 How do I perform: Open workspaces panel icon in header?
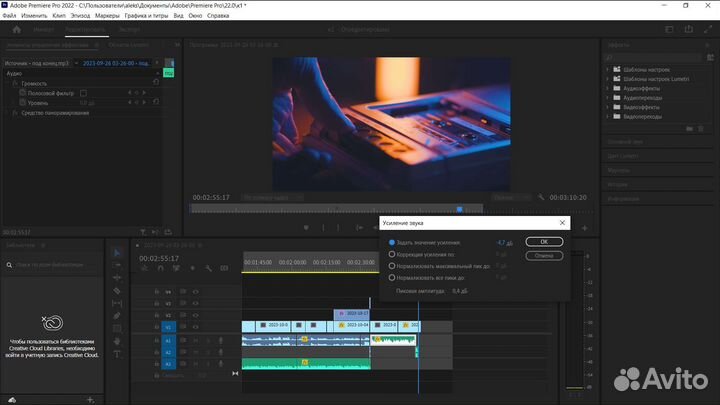(669, 29)
